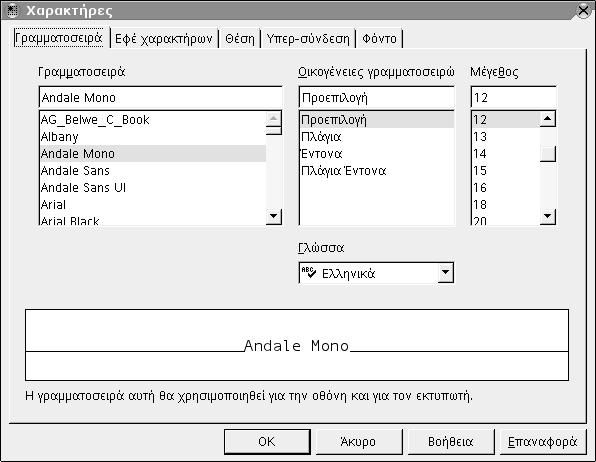This screenshot has height=462, width=596.
Task: Select size 12 in the list
Action: coord(506,120)
